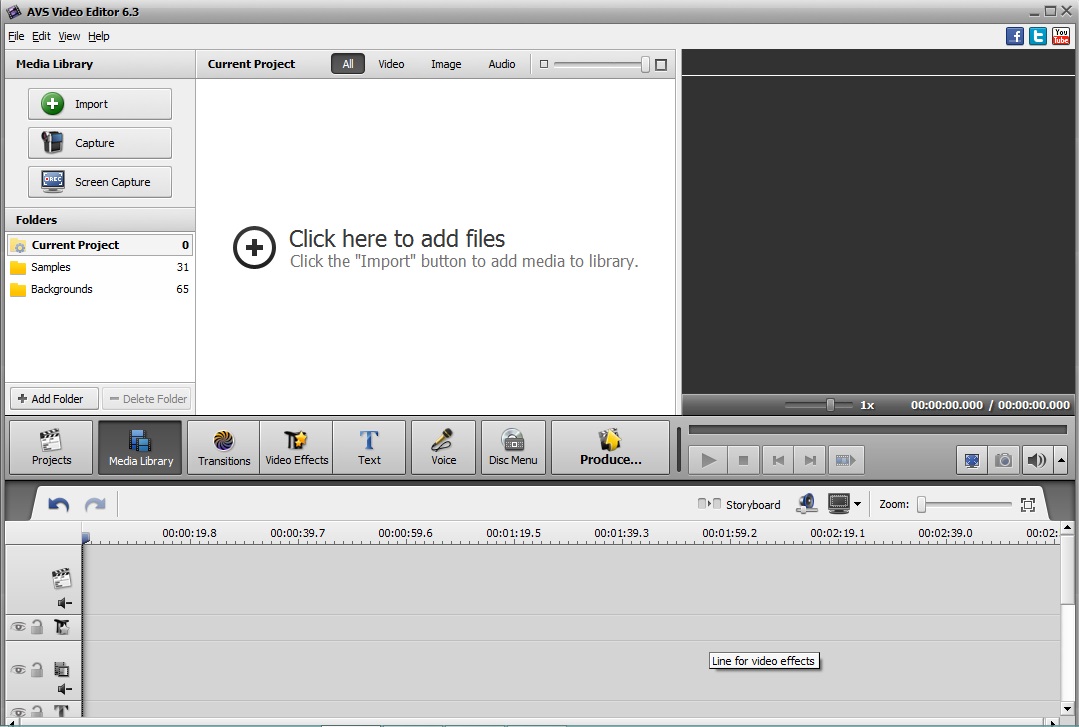Open the Help menu
This screenshot has height=727, width=1079.
coord(98,36)
